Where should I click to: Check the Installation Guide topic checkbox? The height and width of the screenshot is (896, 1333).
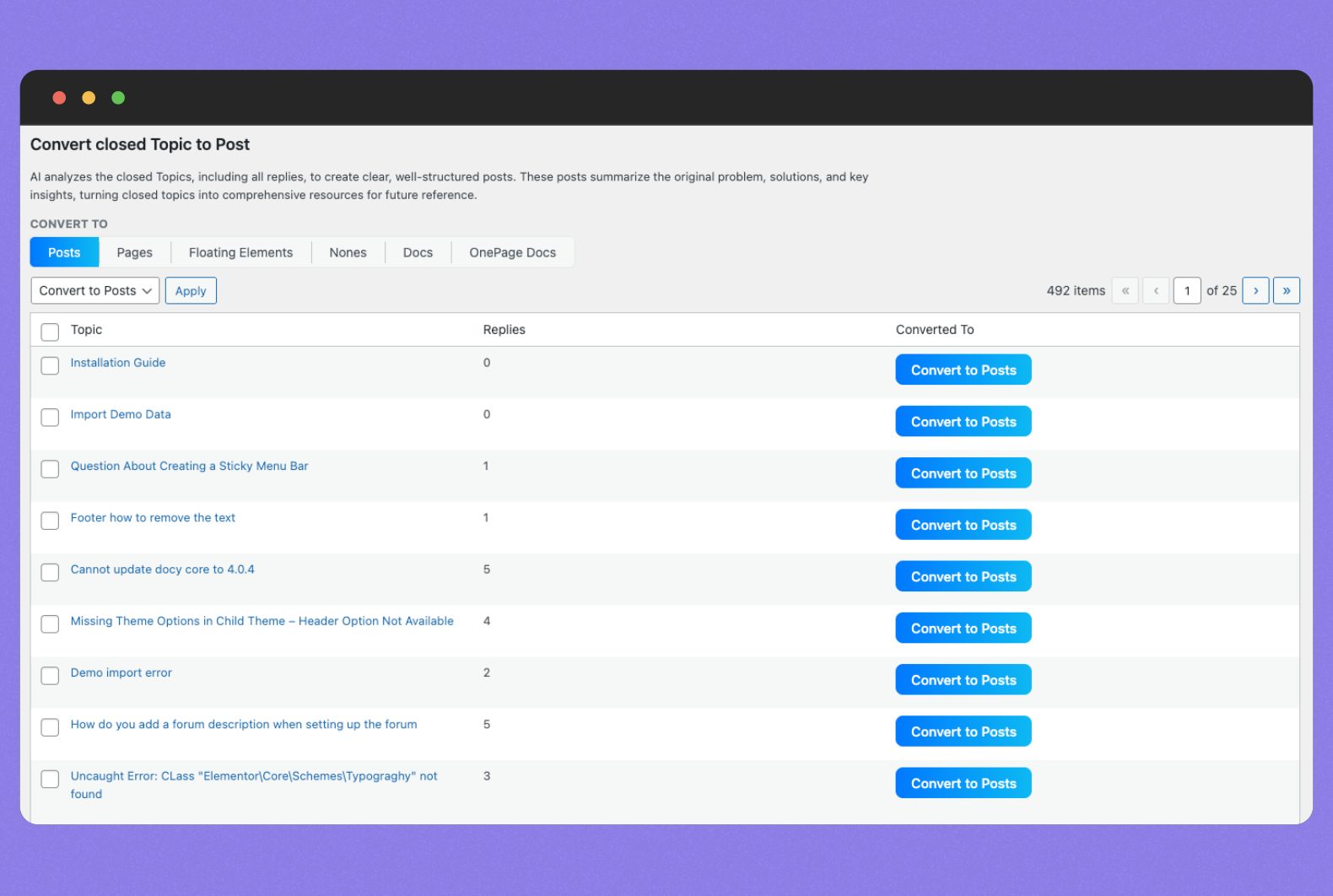pyautogui.click(x=50, y=365)
